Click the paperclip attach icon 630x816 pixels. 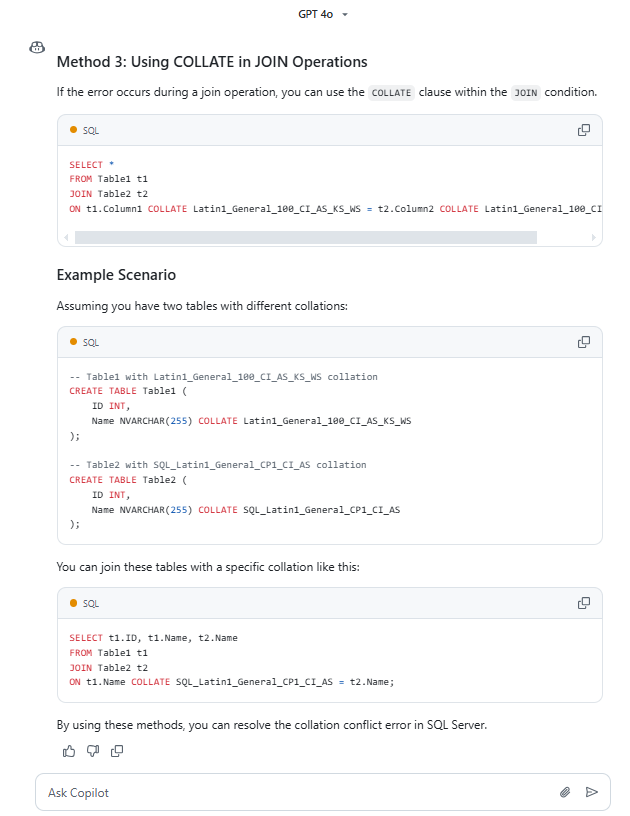[x=565, y=792]
